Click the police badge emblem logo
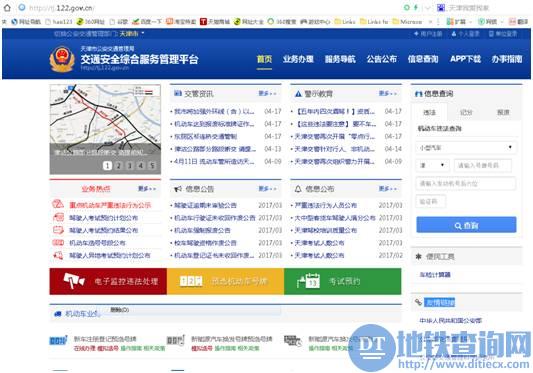This screenshot has width=533, height=373. pyautogui.click(x=62, y=59)
